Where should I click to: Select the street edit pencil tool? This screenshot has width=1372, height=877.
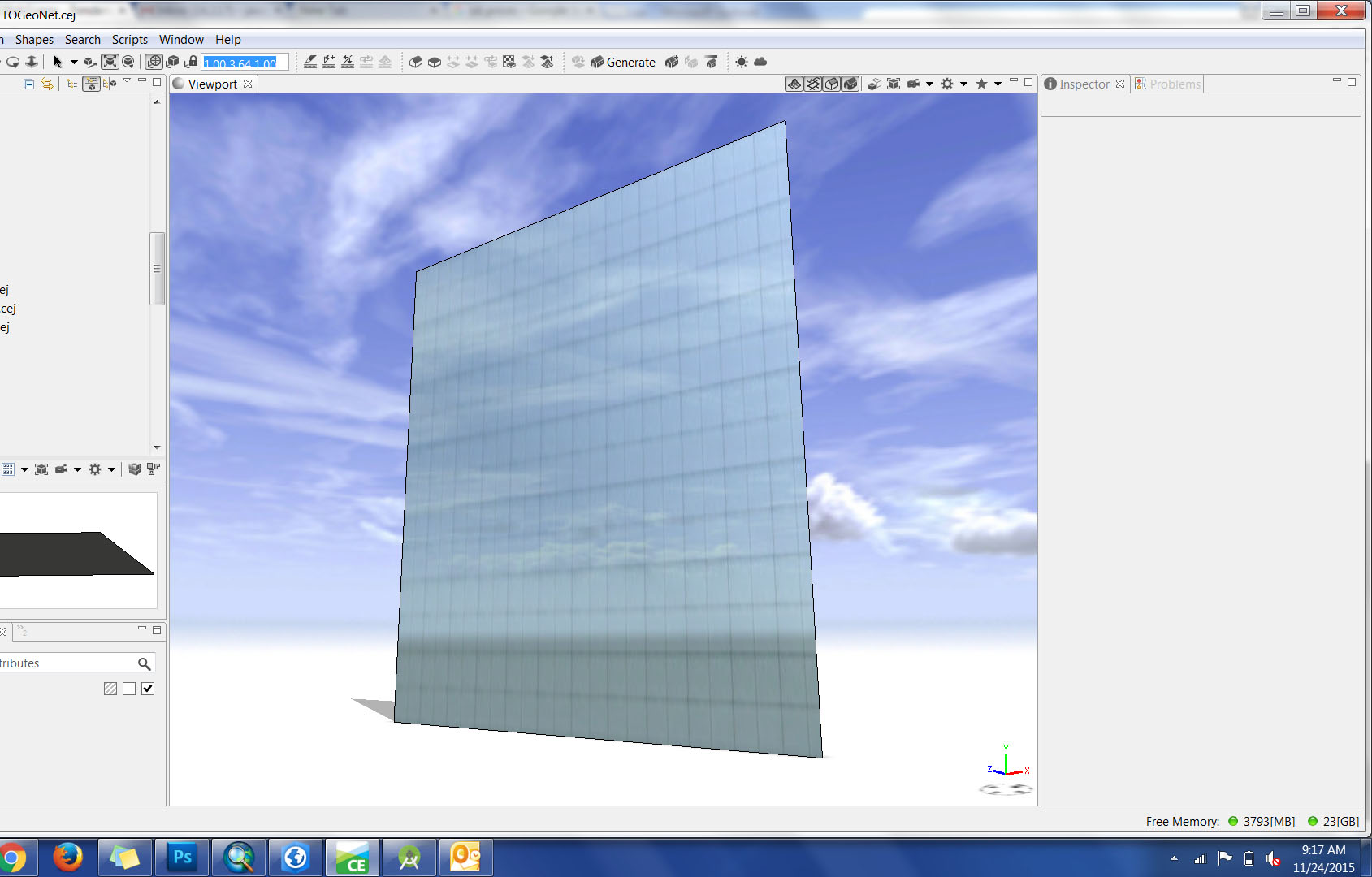pyautogui.click(x=310, y=62)
